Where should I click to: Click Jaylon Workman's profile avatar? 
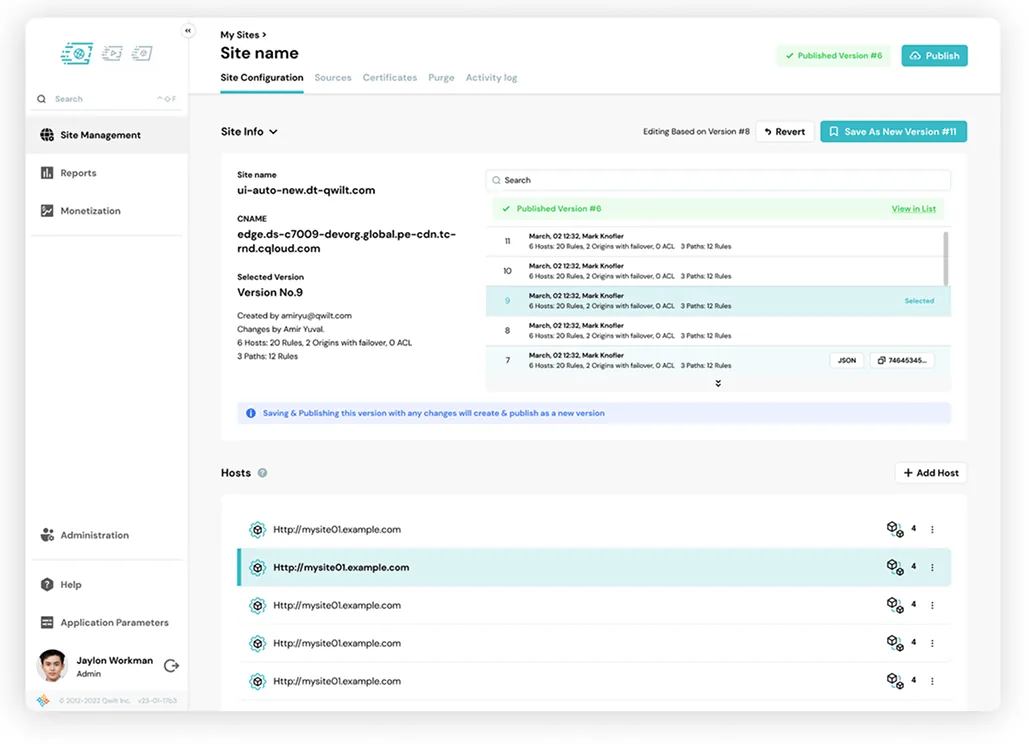pos(52,665)
